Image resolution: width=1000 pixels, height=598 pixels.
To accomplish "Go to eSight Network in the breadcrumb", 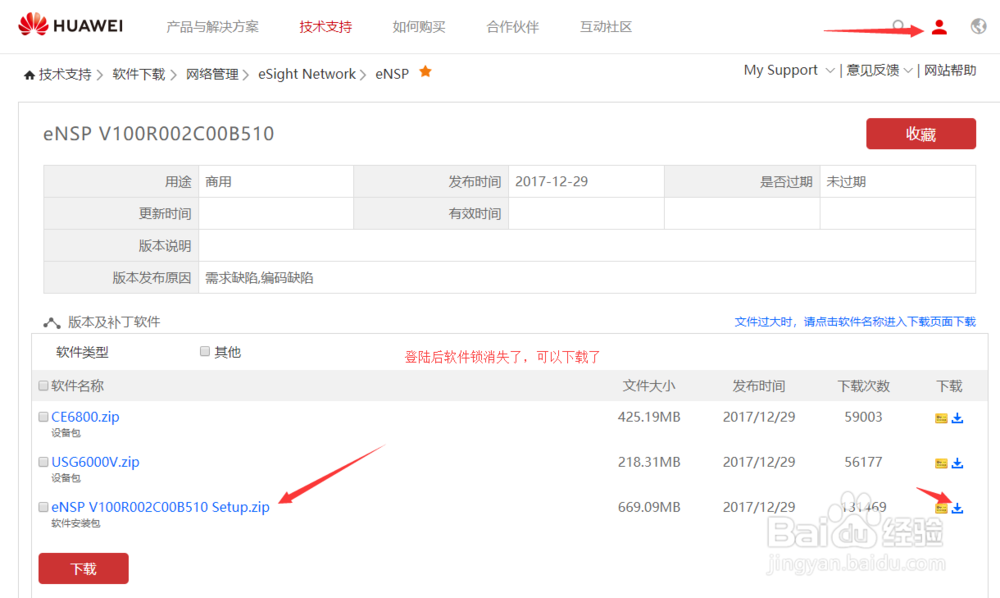I will tap(307, 75).
